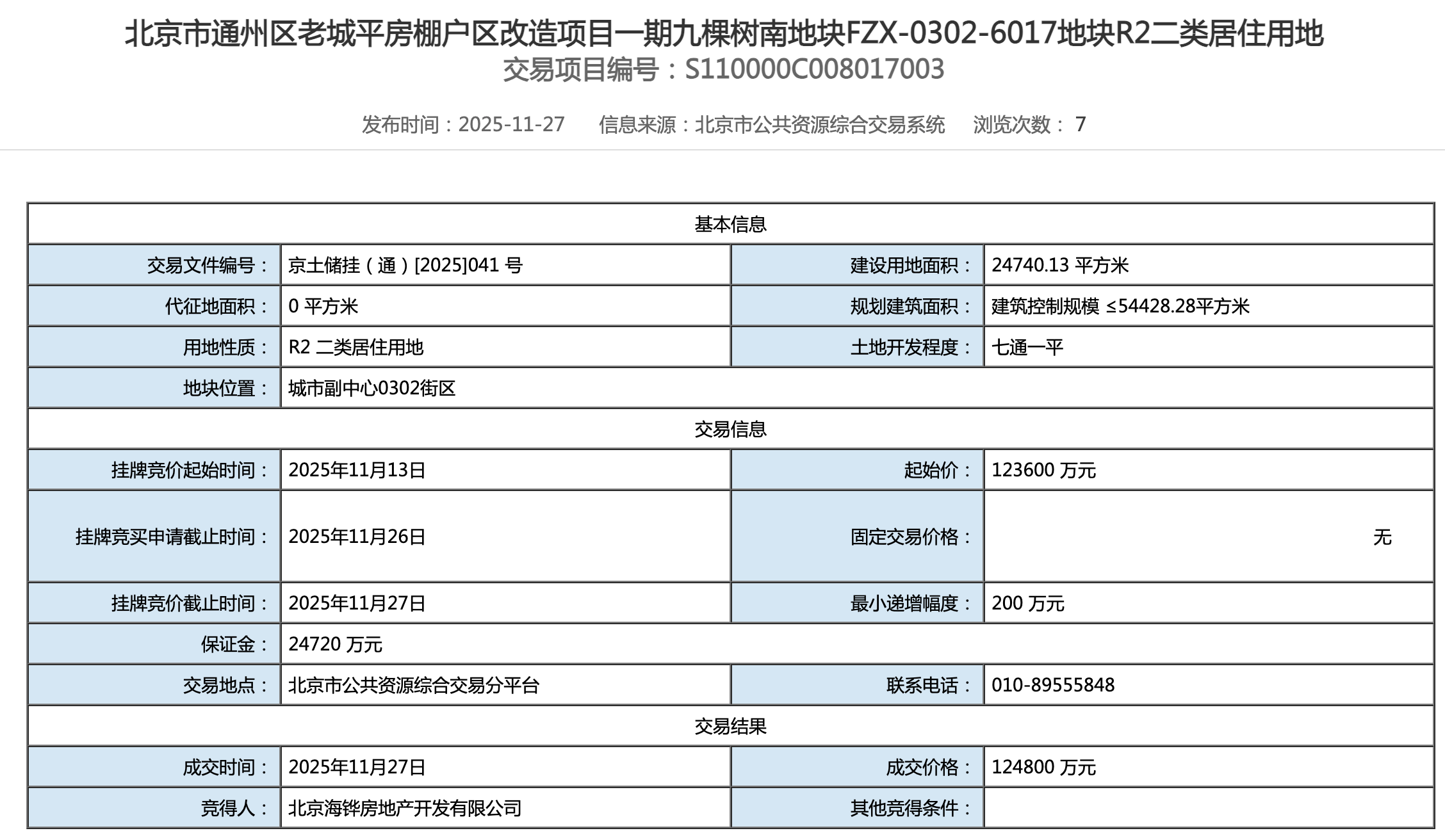The width and height of the screenshot is (1445, 840).
Task: Click the construction land area 24740.13 平方米 value
Action: click(x=1059, y=265)
